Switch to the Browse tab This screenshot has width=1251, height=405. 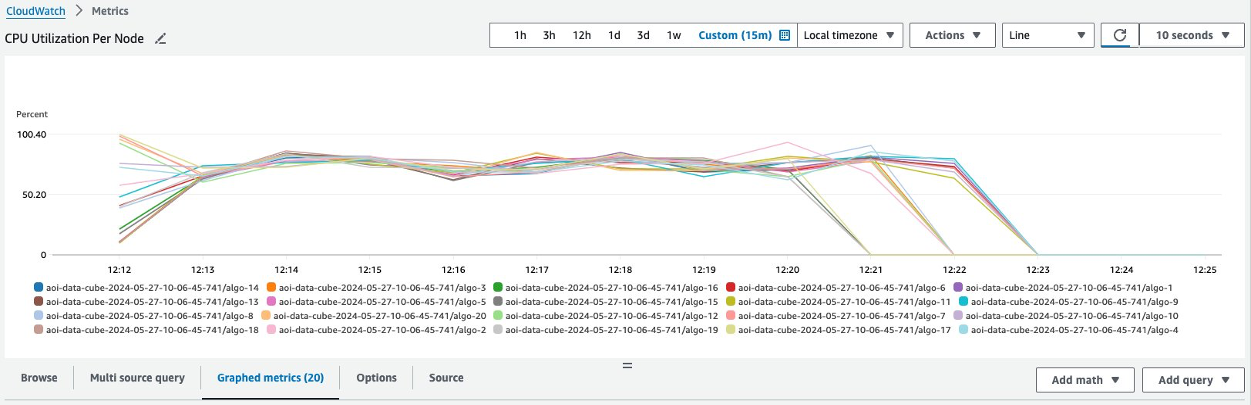39,378
